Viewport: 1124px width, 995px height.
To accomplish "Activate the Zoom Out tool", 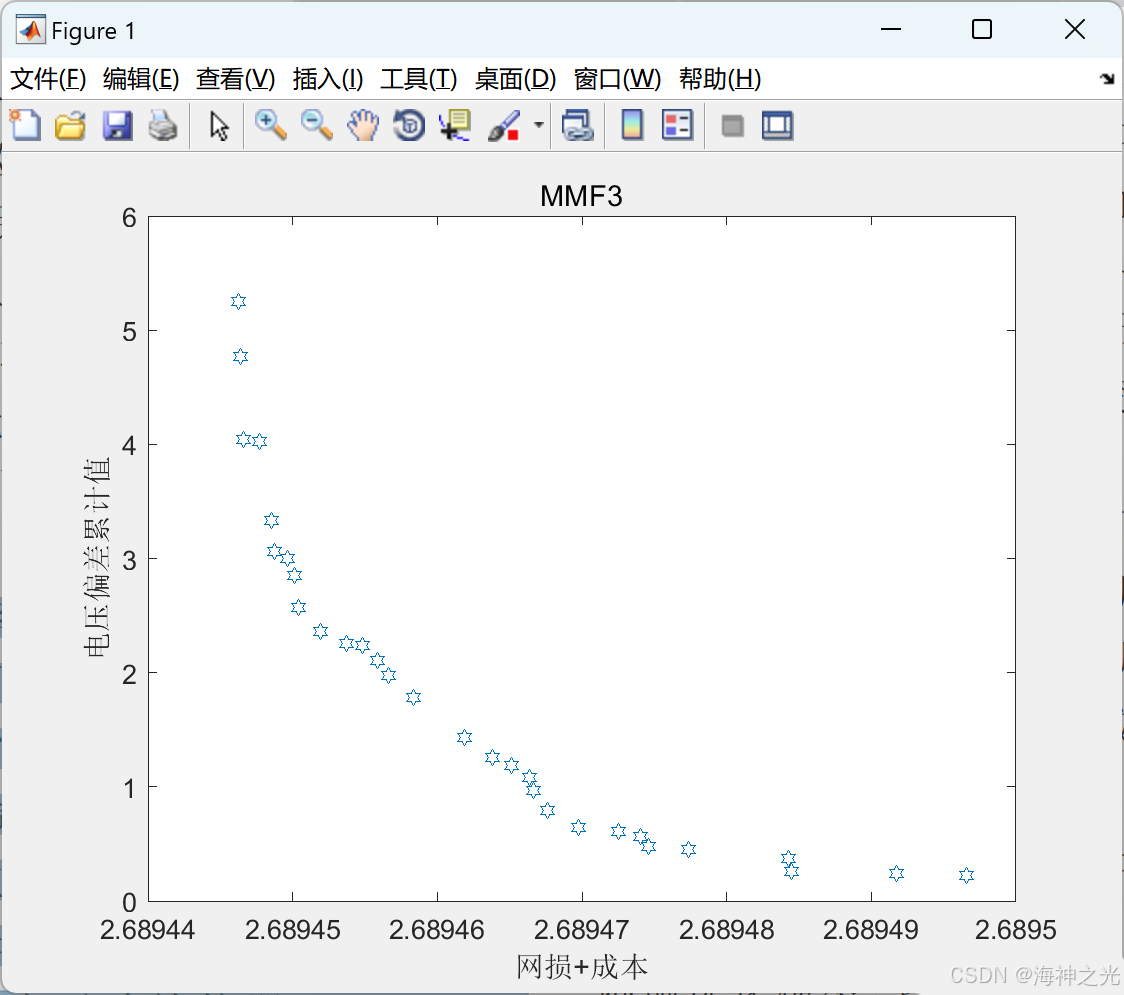I will coord(316,125).
